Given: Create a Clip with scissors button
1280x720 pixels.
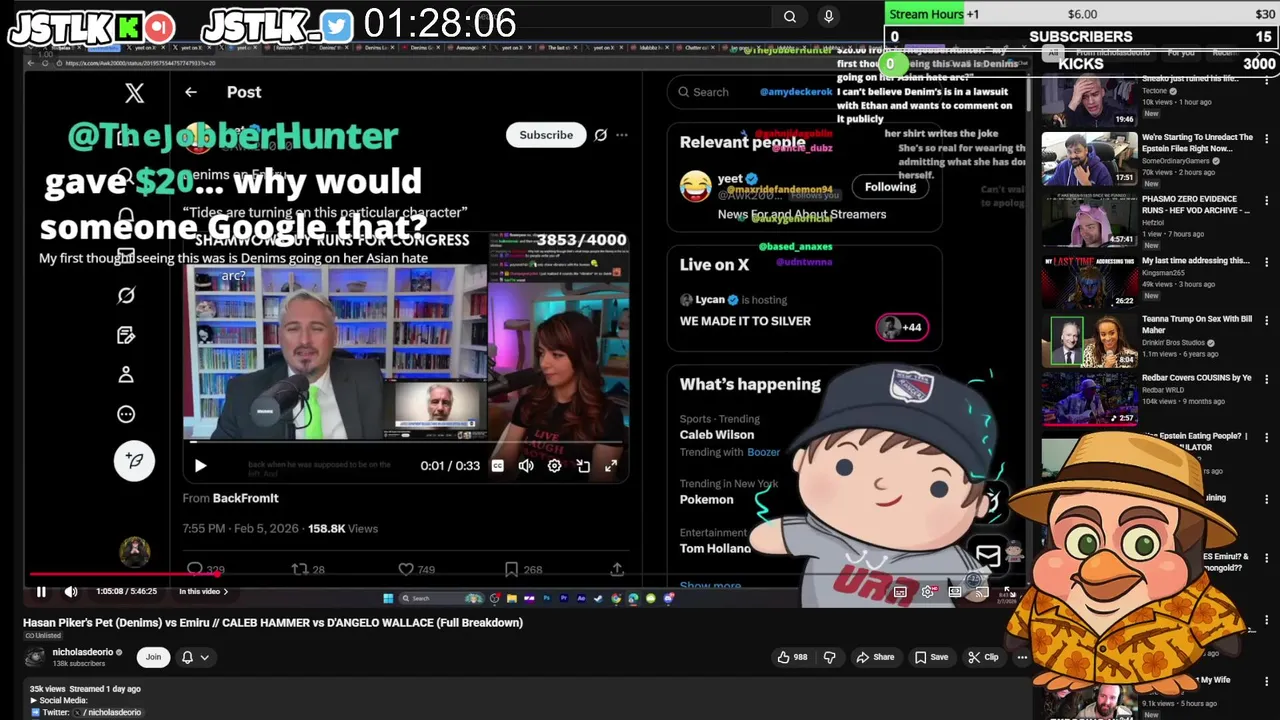Looking at the screenshot, I should tap(983, 657).
